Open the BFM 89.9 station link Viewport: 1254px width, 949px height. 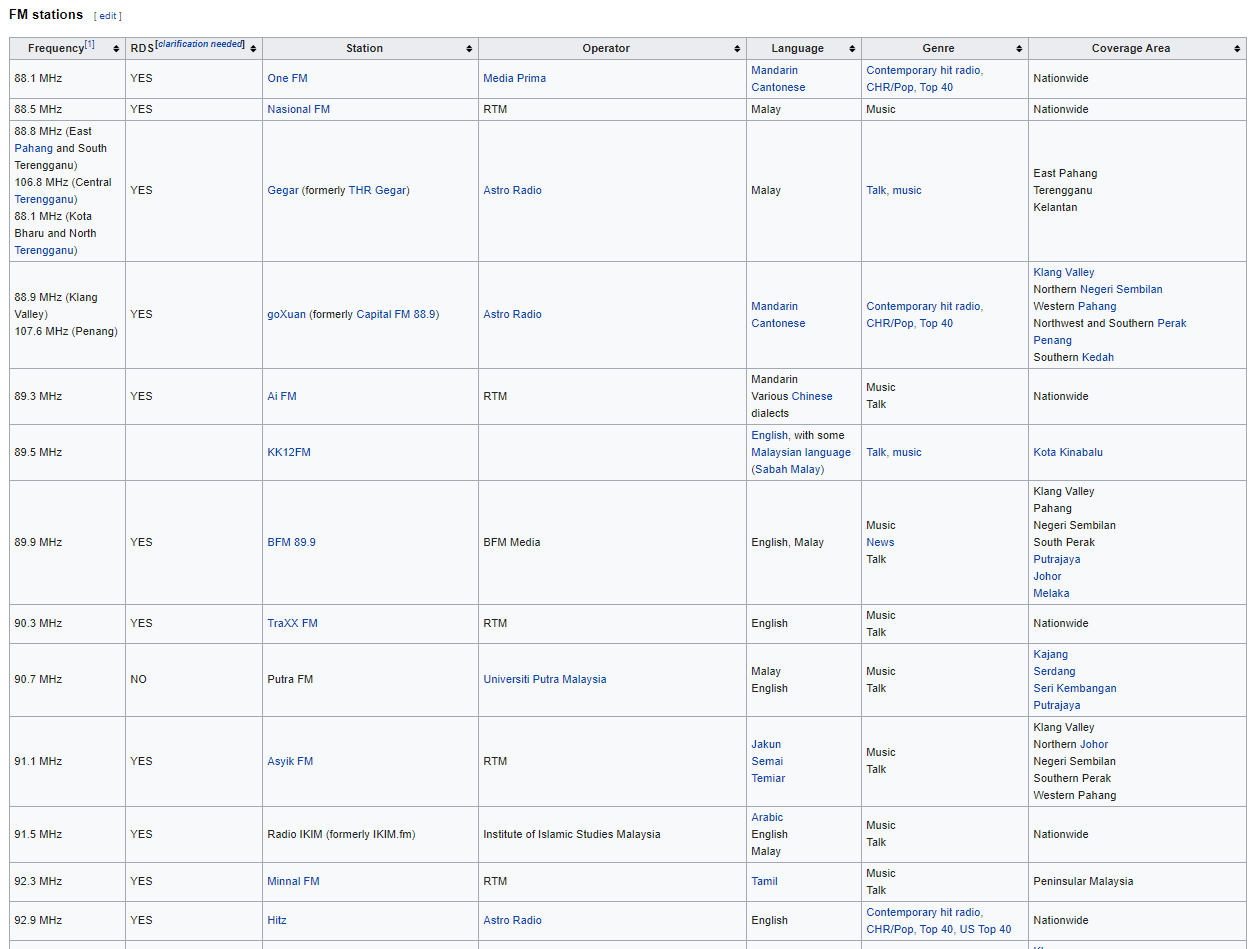click(x=291, y=543)
